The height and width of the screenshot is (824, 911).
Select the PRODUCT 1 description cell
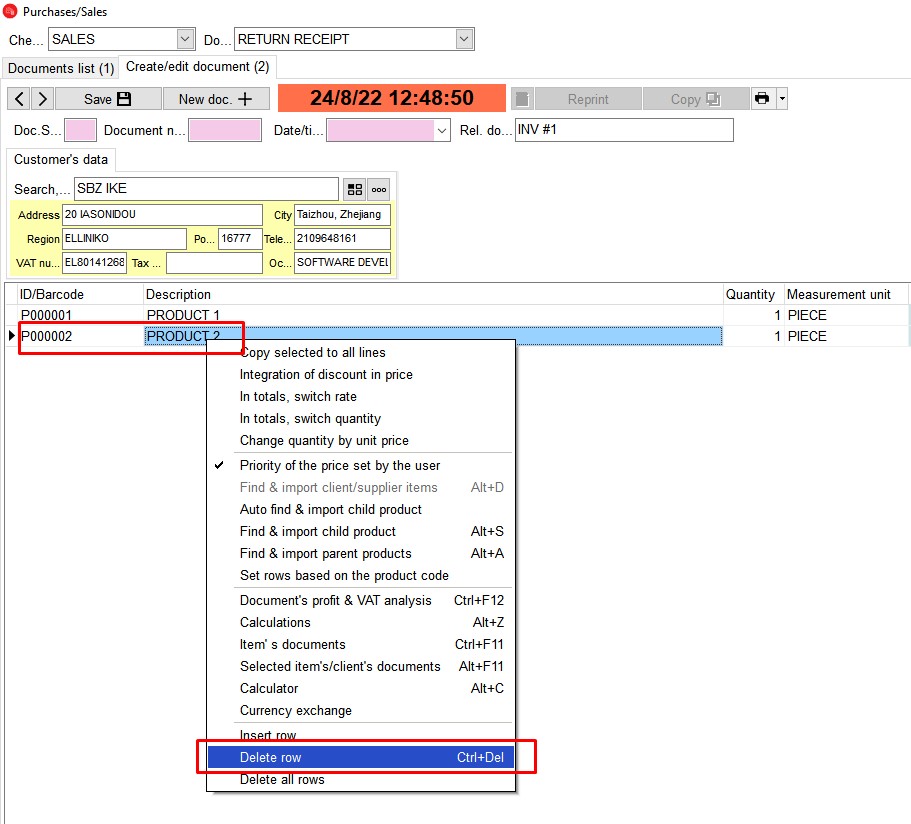coord(433,315)
